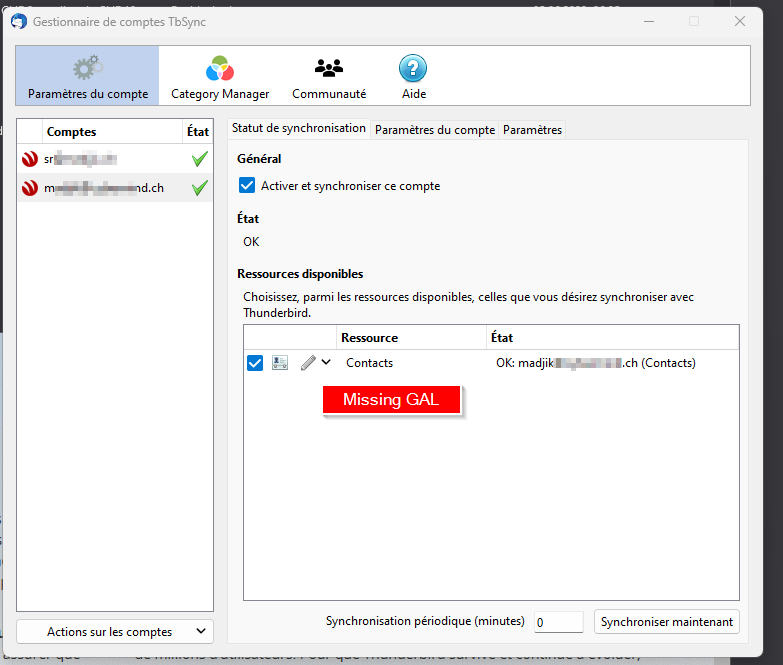Expand the "Actions sur les comptes" dropdown

tap(115, 632)
